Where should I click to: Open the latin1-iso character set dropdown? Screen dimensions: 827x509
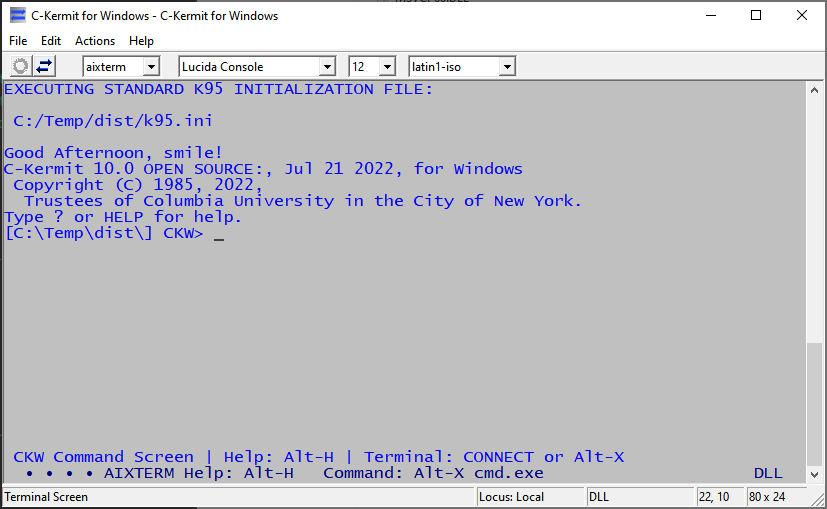tap(507, 67)
